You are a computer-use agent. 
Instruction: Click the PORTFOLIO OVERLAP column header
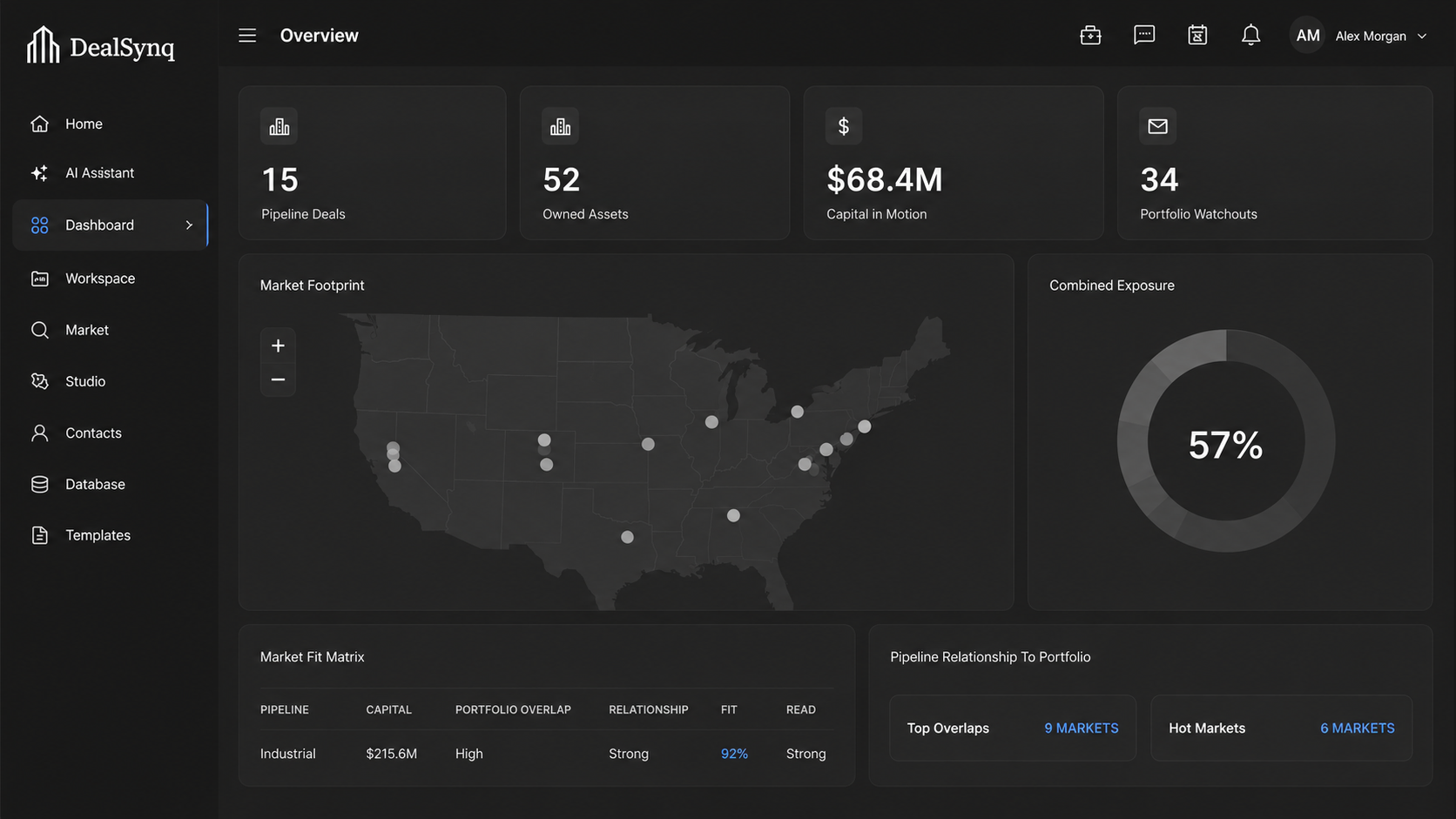(513, 710)
